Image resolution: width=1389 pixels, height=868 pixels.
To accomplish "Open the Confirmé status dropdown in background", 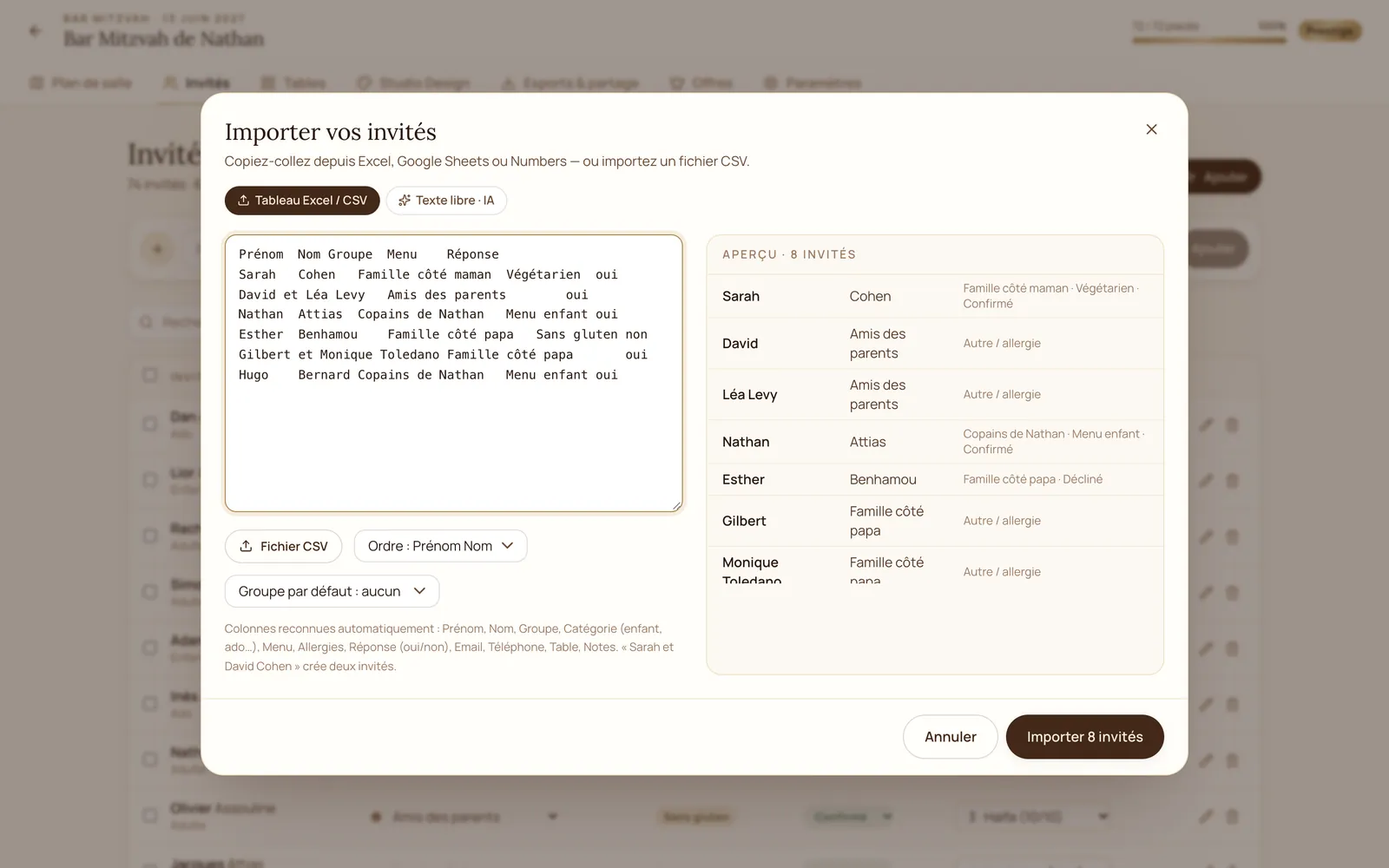I will click(x=850, y=817).
